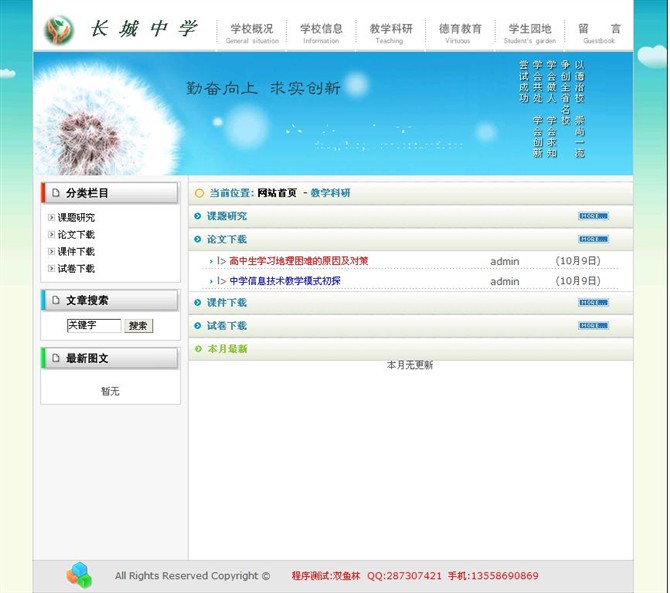
Task: Click the 本月最新 section heading
Action: [227, 349]
